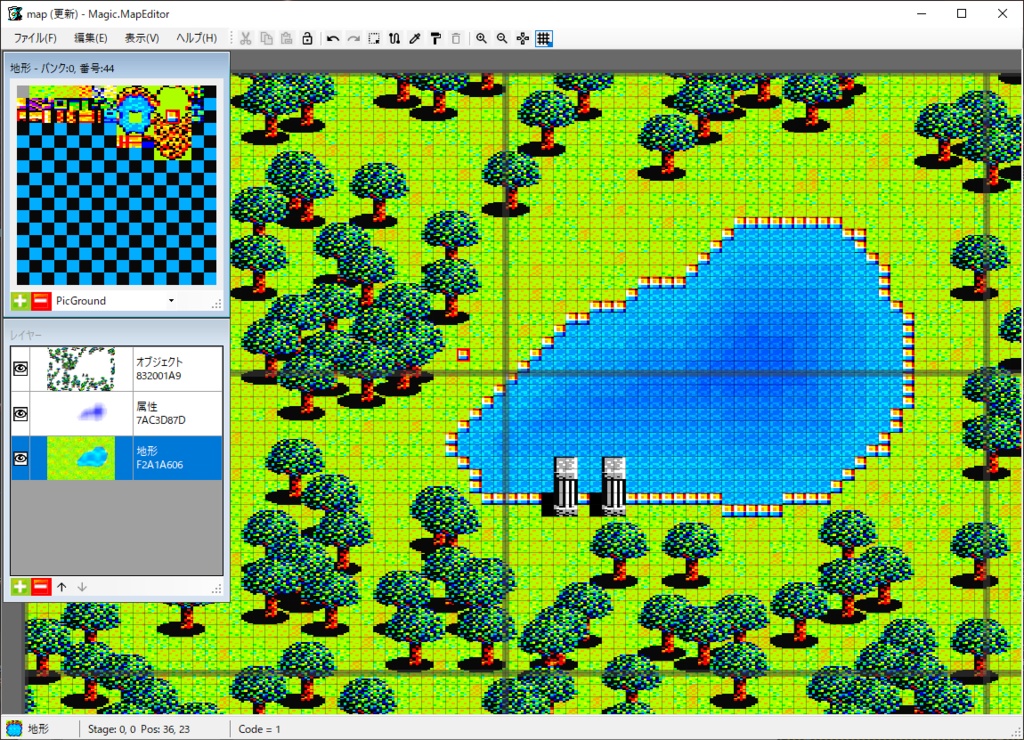
Task: Undo the last edit
Action: point(332,39)
